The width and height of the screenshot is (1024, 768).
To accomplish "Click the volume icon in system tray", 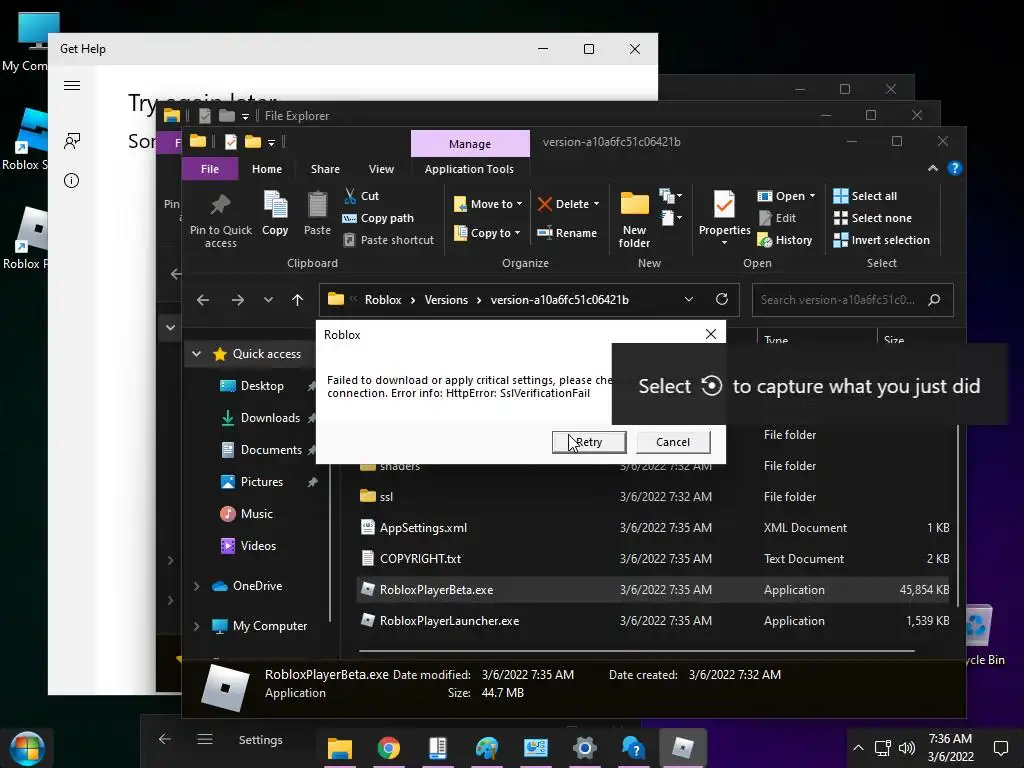I will pos(907,748).
